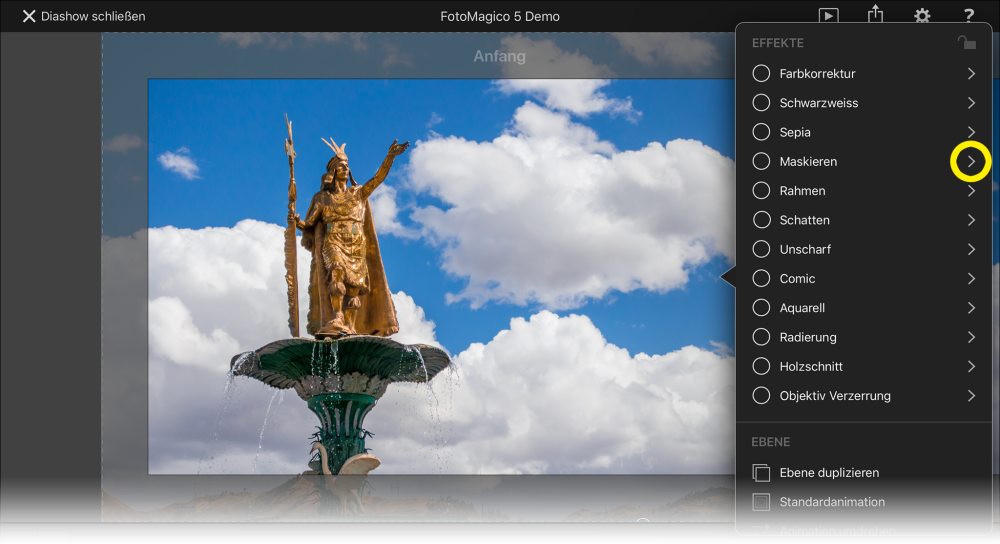Click the play slideshow icon

pyautogui.click(x=828, y=15)
